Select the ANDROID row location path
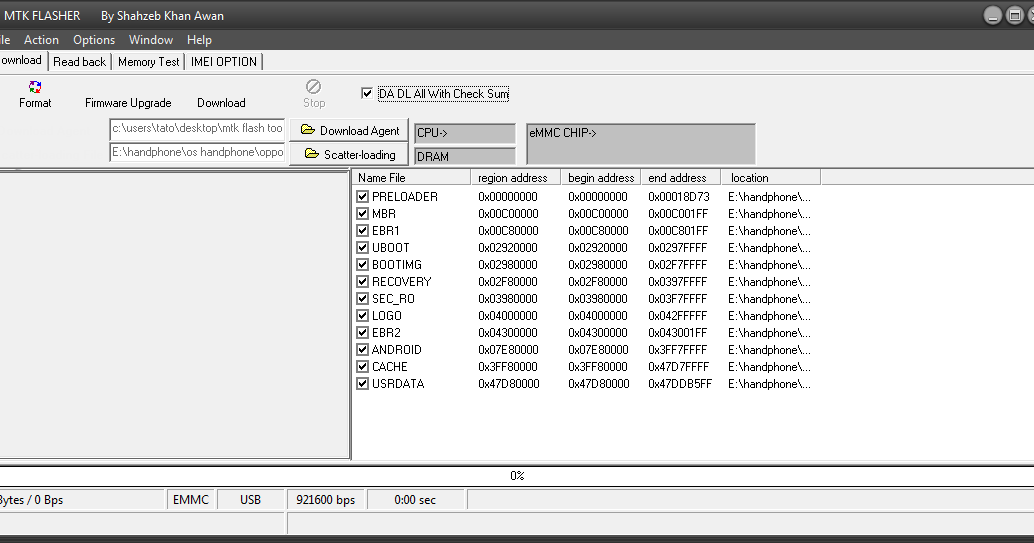Image resolution: width=1034 pixels, height=543 pixels. click(x=769, y=350)
